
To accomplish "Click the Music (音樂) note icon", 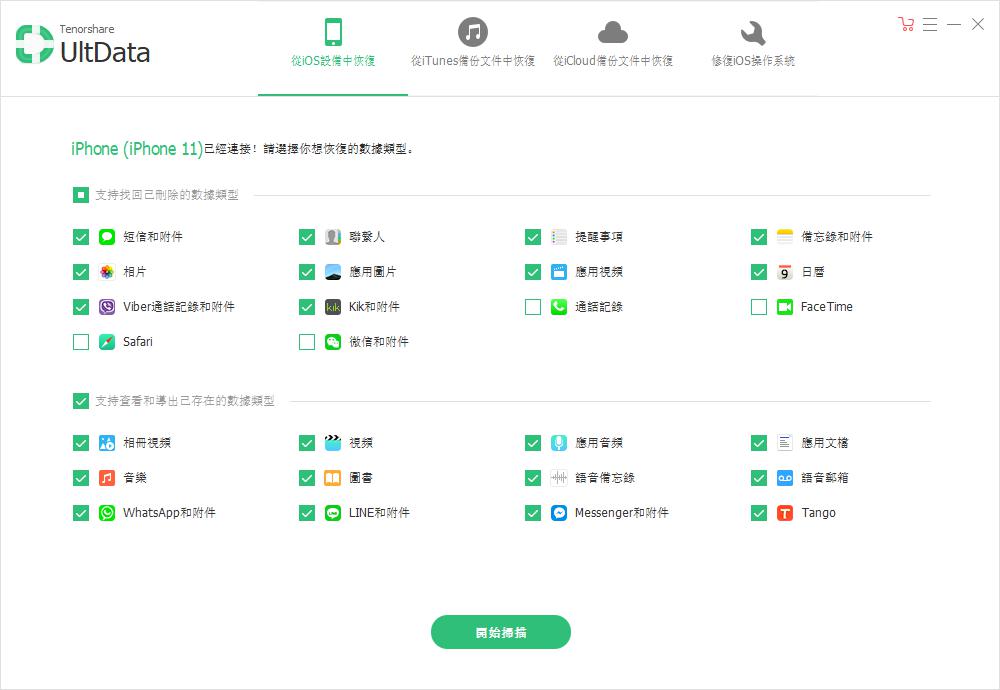I will (107, 478).
